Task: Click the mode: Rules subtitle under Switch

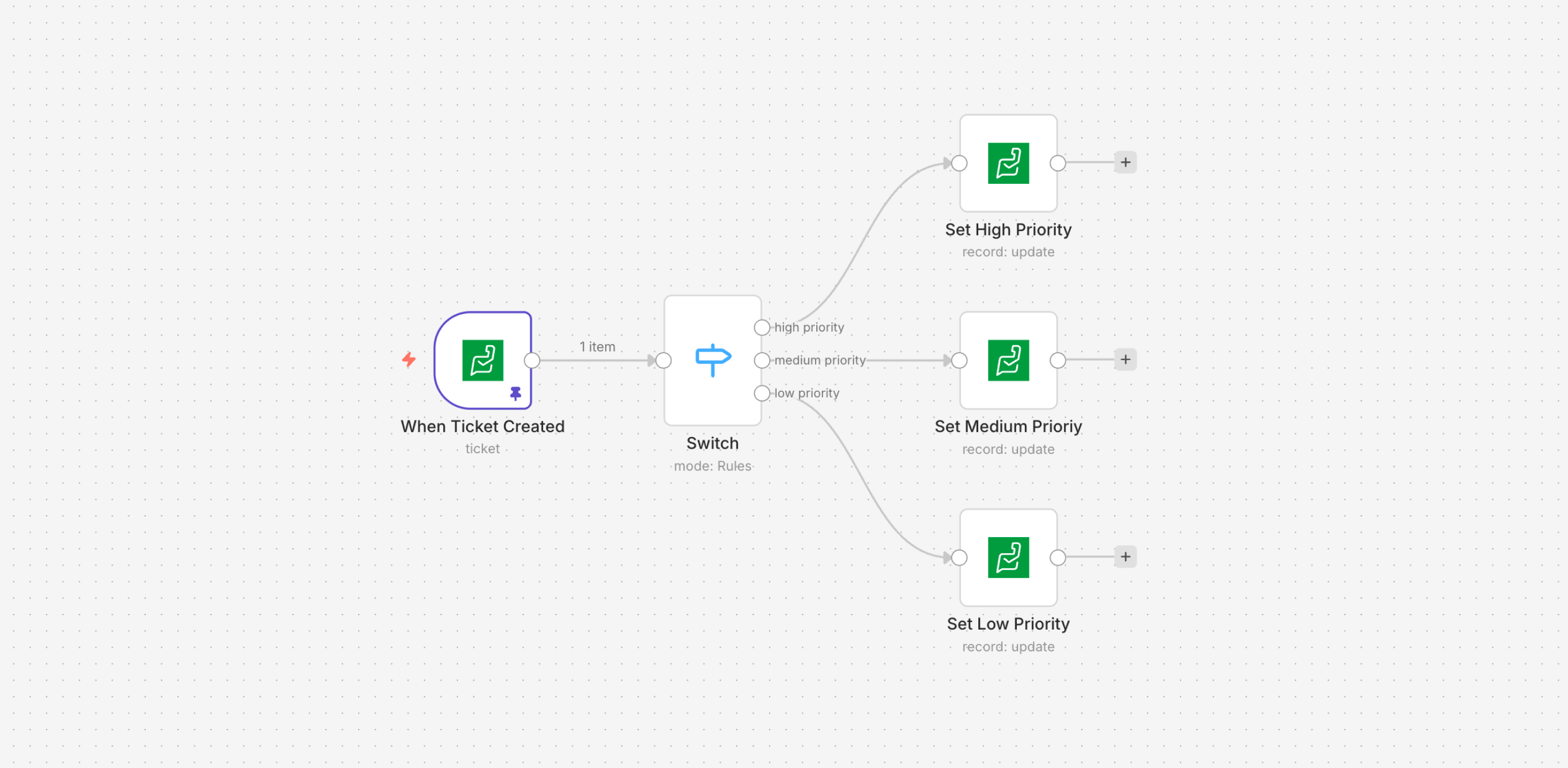Action: [713, 466]
